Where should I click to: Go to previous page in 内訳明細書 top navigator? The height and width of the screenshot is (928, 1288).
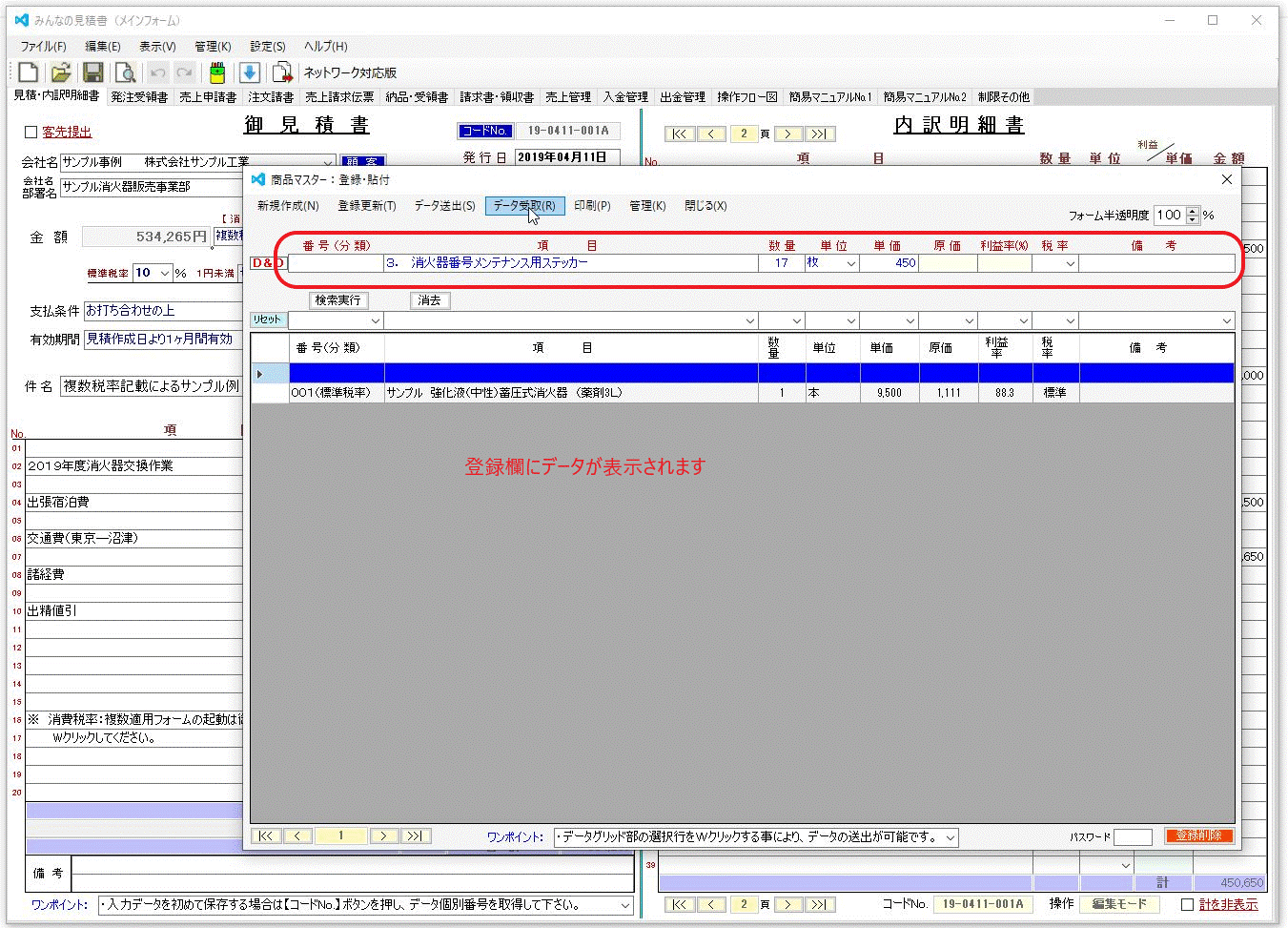coord(711,134)
